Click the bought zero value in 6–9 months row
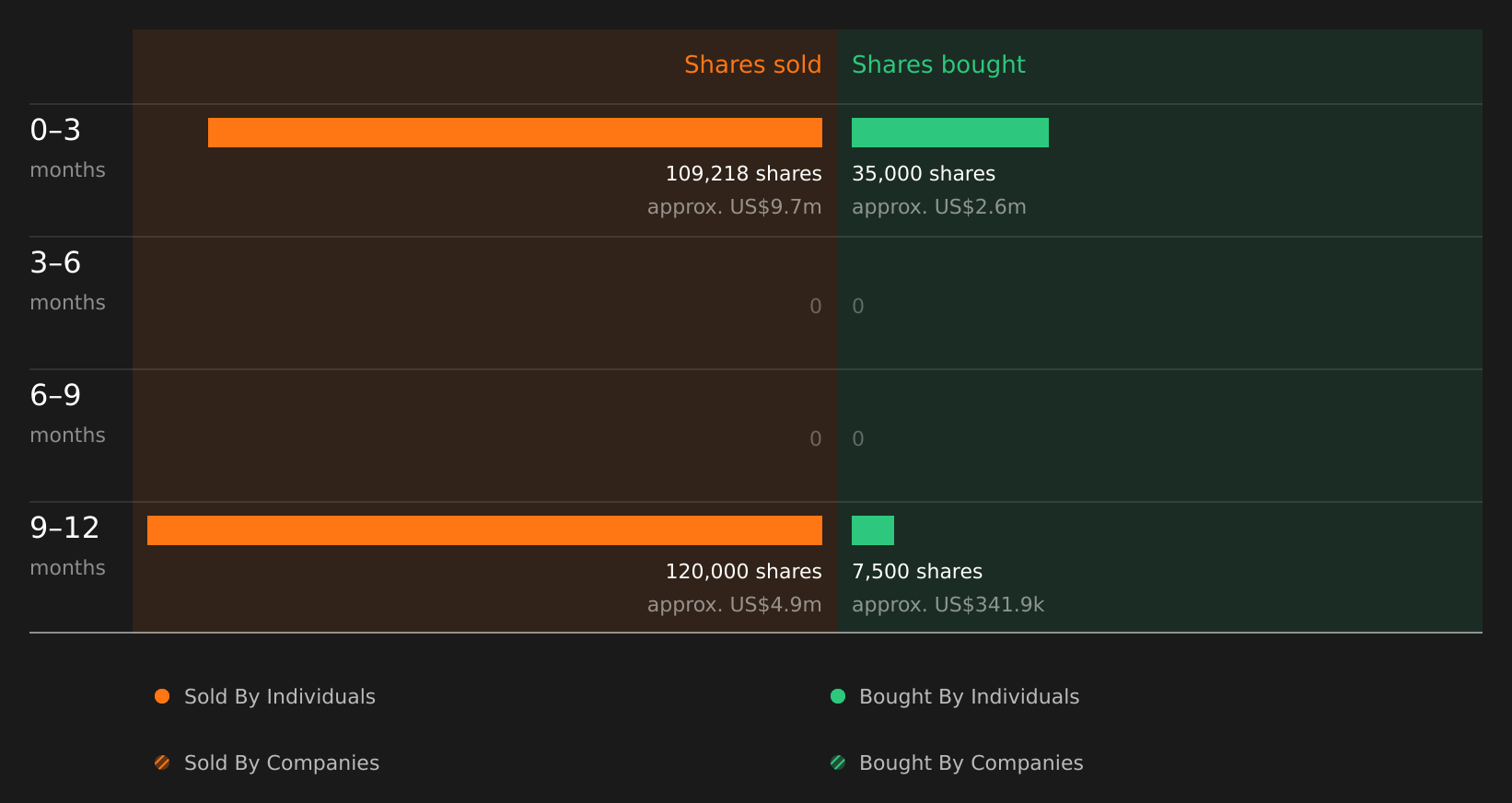The height and width of the screenshot is (803, 1512). tap(858, 439)
